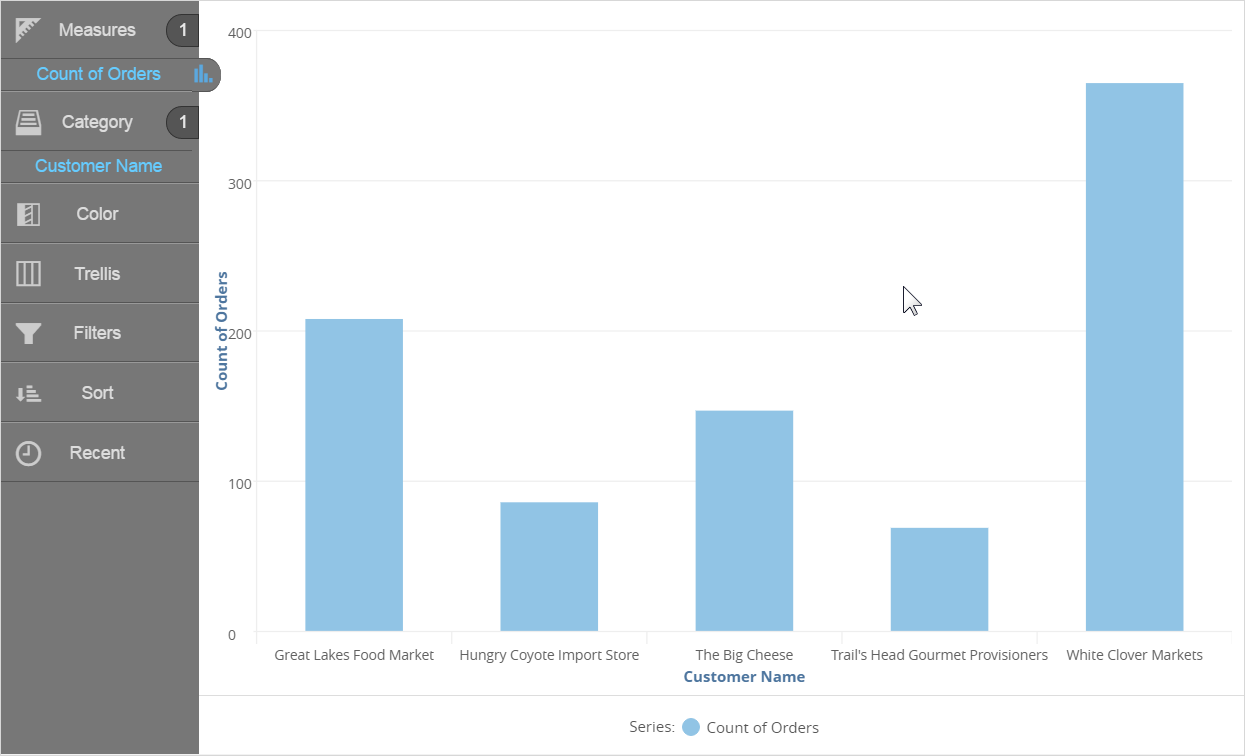Select the Customer Name category field
The width and height of the screenshot is (1245, 756).
(98, 166)
